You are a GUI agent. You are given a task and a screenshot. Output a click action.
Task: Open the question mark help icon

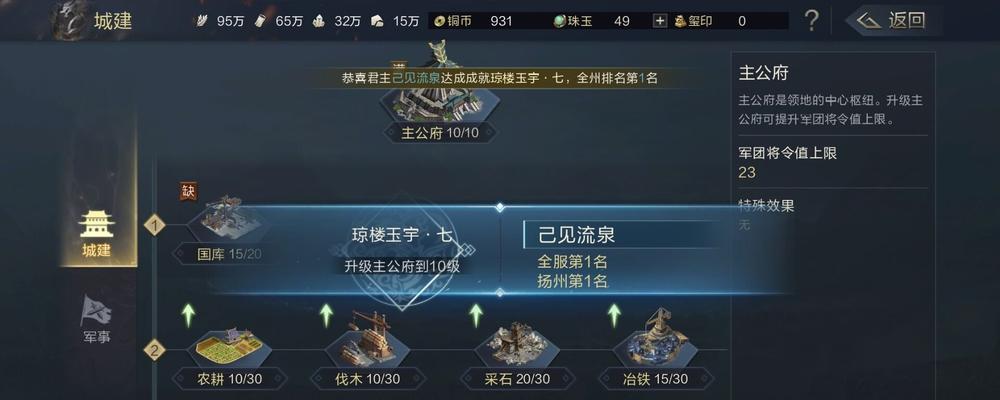tap(811, 21)
